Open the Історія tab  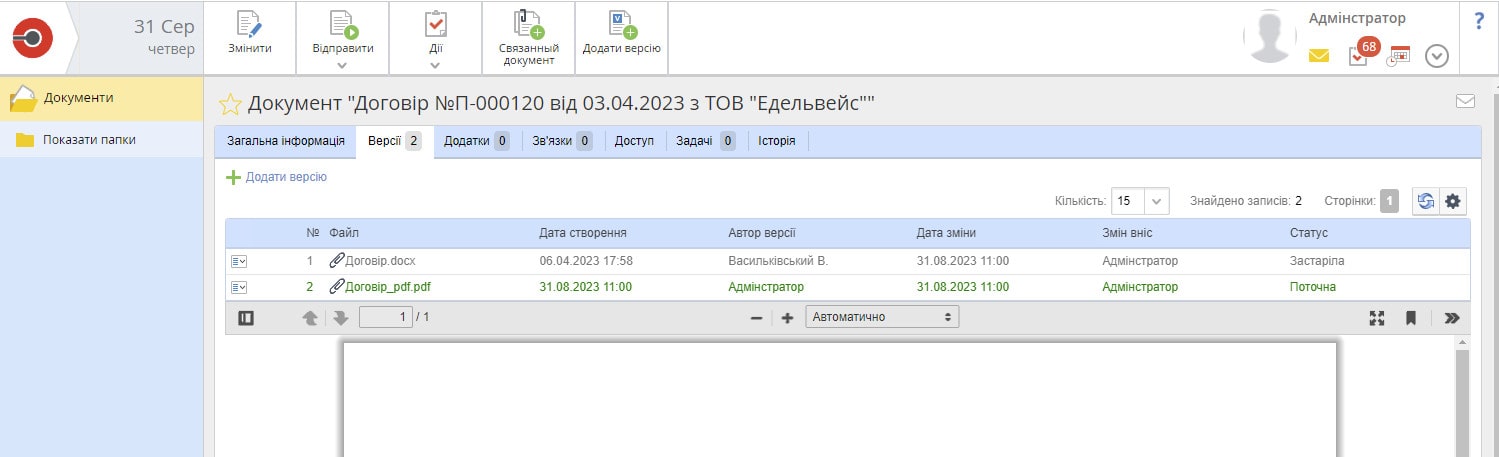point(776,141)
